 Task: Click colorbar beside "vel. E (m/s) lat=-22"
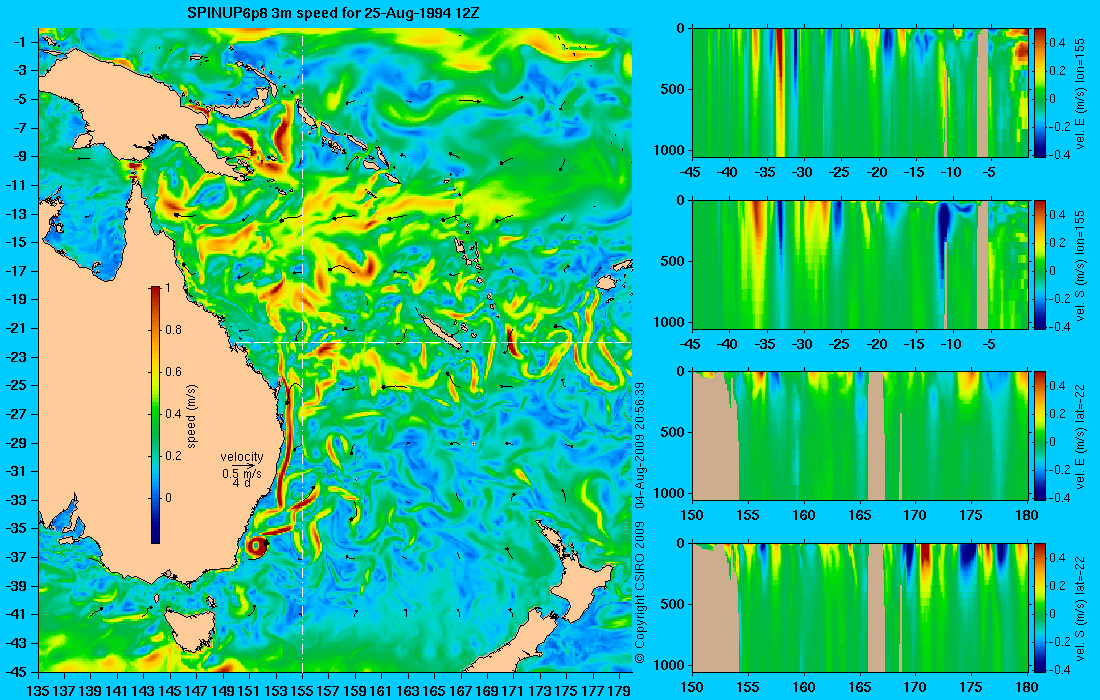(x=1039, y=436)
